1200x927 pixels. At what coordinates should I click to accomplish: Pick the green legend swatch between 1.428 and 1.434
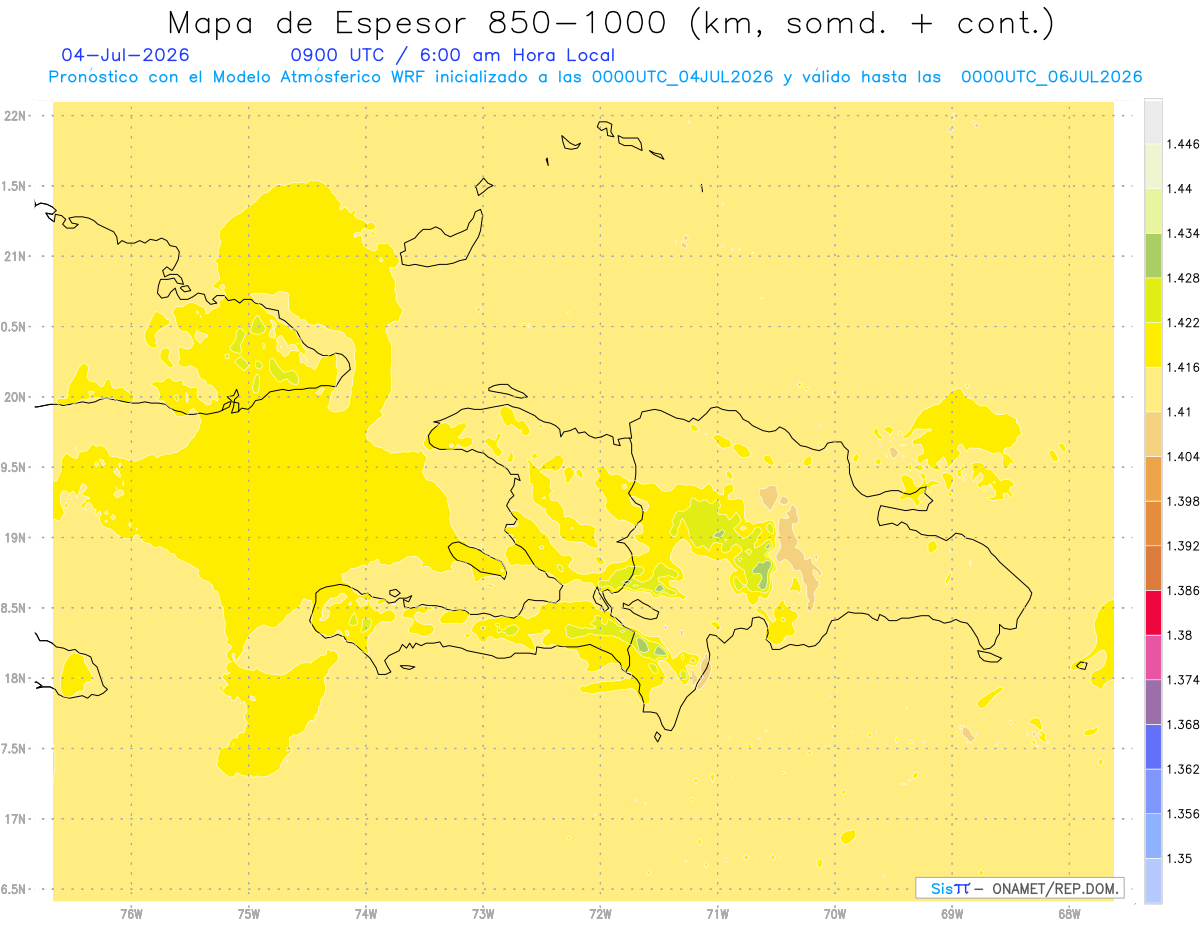tap(1153, 255)
